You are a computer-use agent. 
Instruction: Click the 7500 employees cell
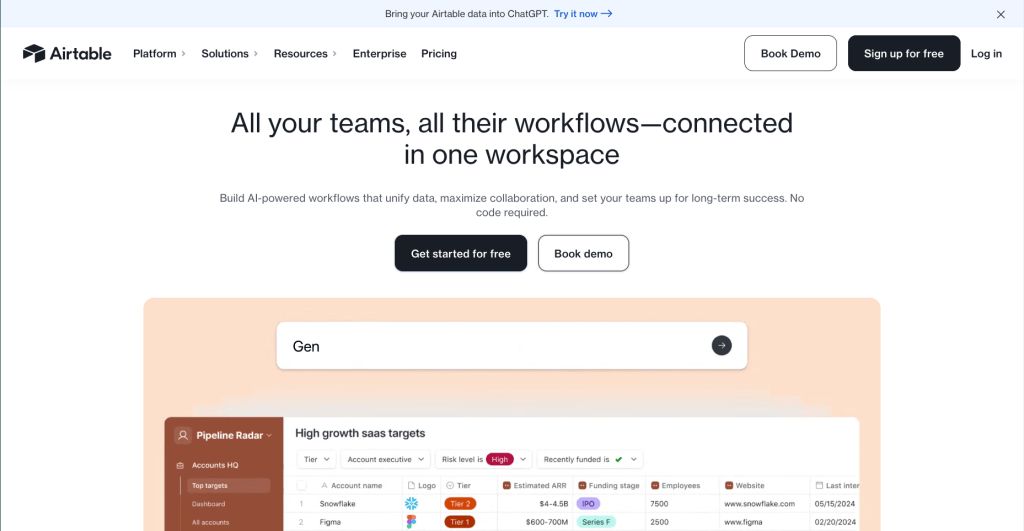(x=659, y=504)
